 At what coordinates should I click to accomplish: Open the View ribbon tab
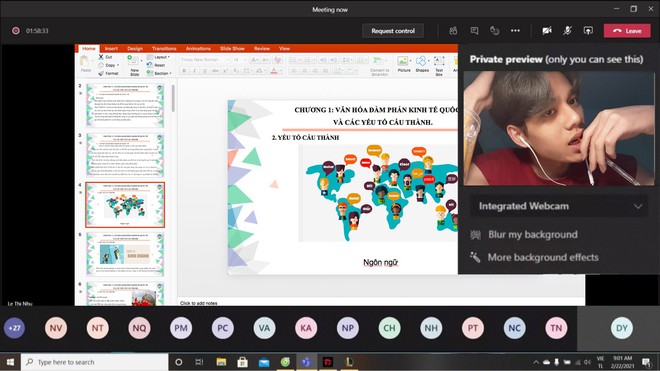[x=284, y=48]
